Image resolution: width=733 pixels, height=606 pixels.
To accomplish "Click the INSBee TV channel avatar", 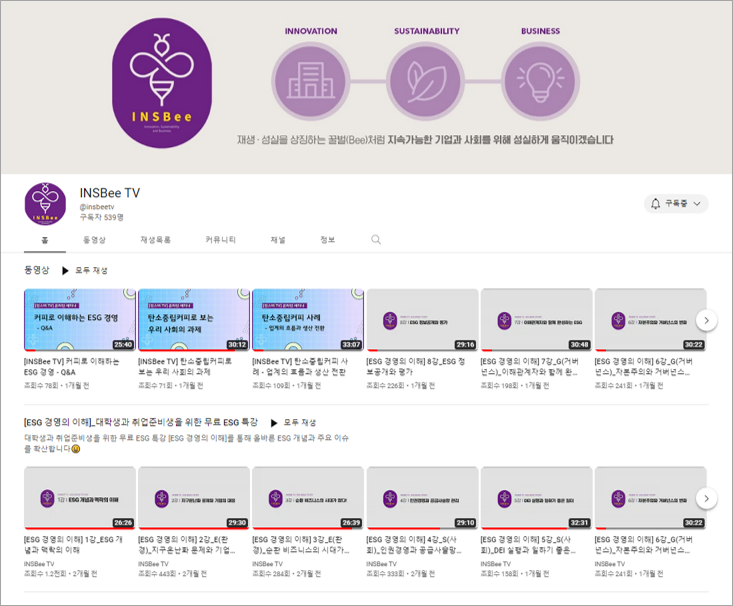I will tap(45, 204).
